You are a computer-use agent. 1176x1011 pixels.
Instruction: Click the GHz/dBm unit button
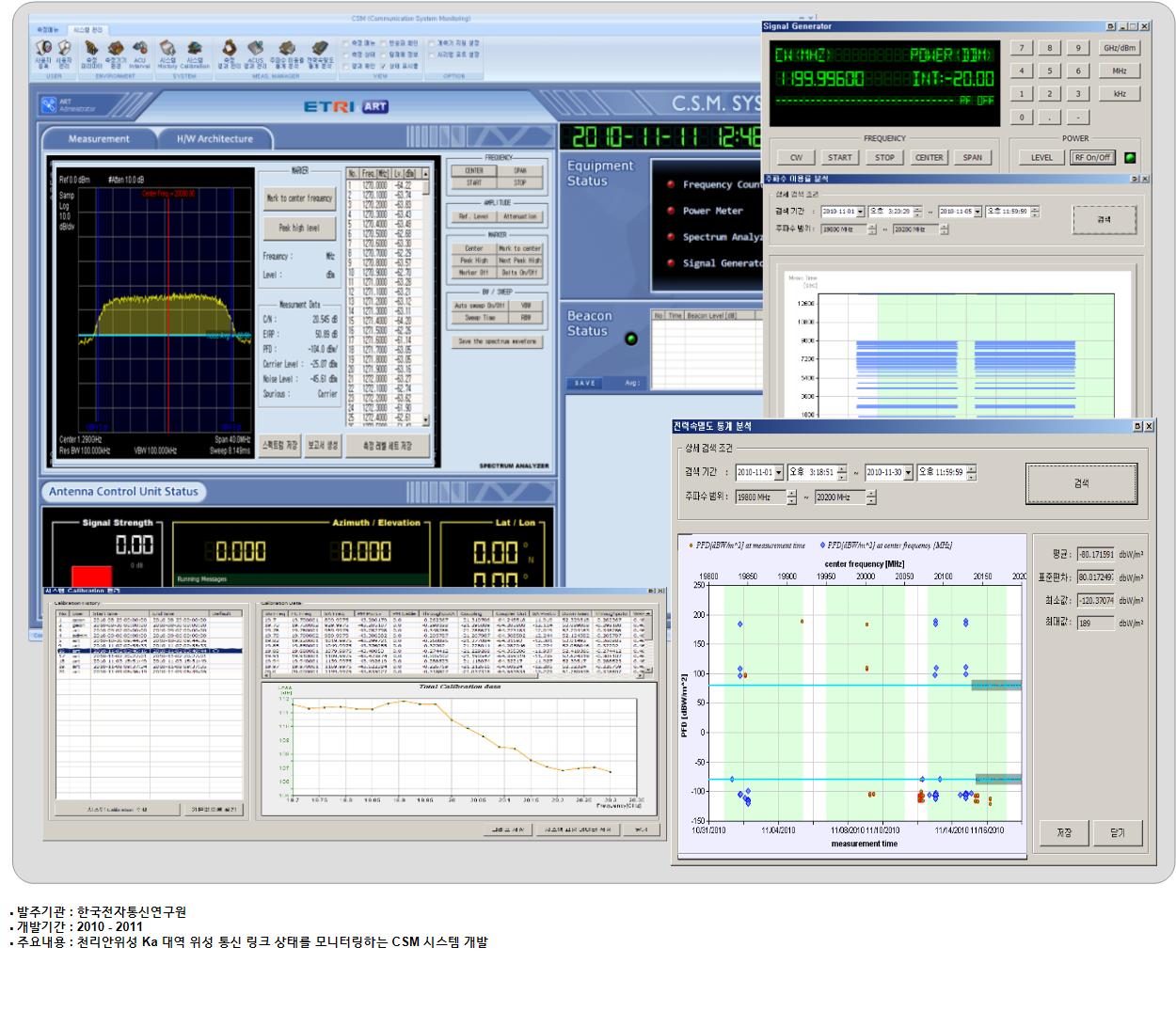(1120, 48)
